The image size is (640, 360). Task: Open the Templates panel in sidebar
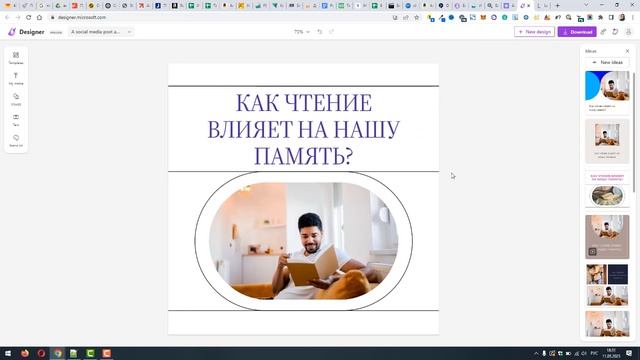[x=16, y=58]
